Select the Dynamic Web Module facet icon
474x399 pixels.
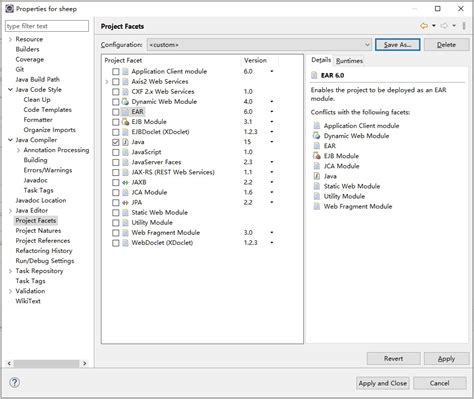coord(125,102)
